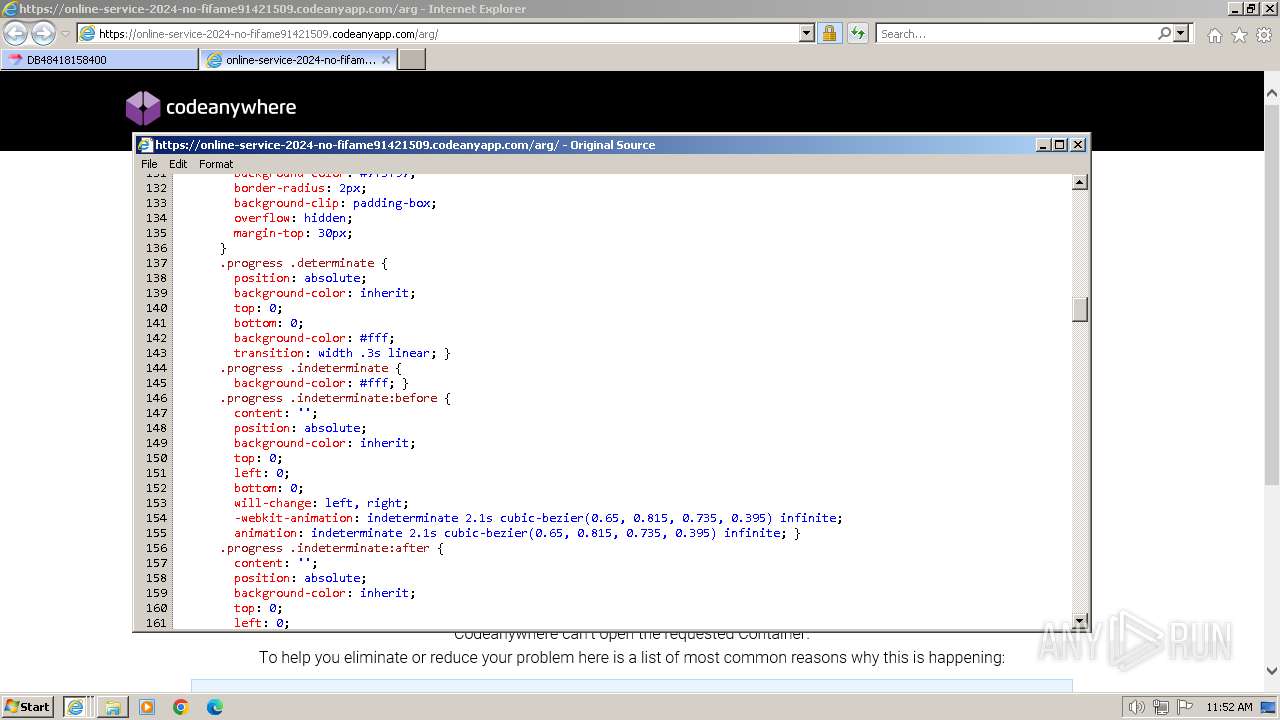1280x720 pixels.
Task: Click the Internet Explorer forward arrow button
Action: 43,33
